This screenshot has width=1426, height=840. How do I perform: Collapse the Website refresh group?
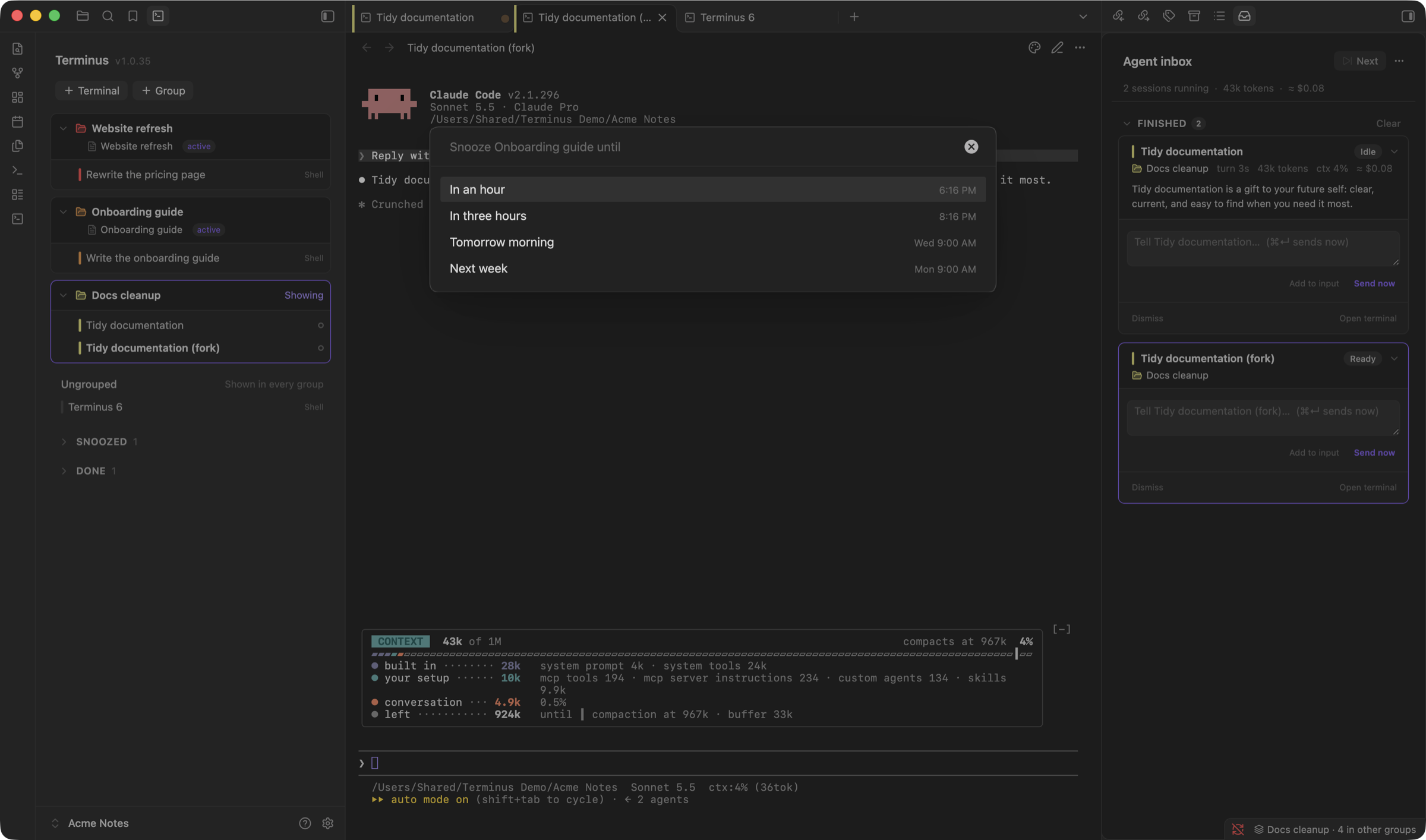point(63,128)
